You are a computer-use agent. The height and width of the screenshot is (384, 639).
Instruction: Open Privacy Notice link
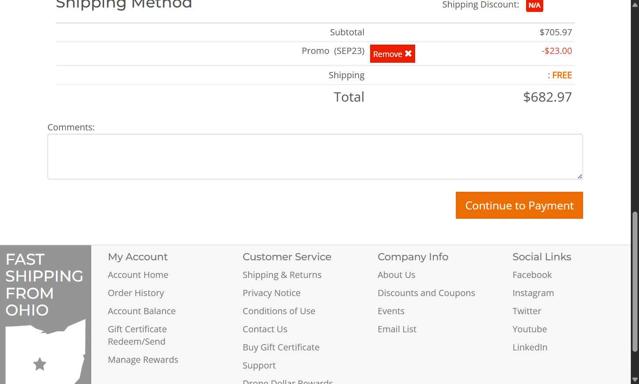[x=271, y=293]
